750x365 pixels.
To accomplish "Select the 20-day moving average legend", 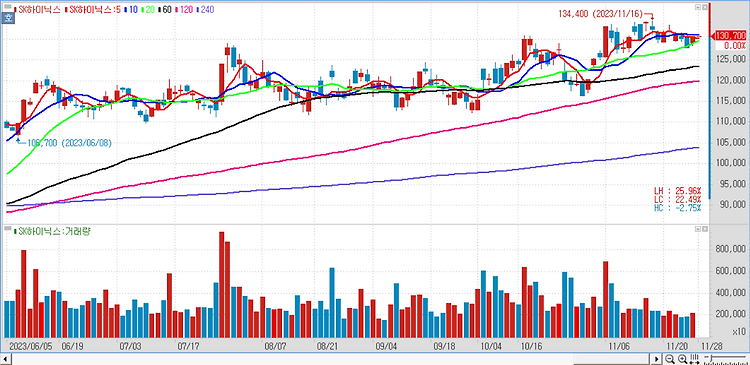I will [148, 10].
